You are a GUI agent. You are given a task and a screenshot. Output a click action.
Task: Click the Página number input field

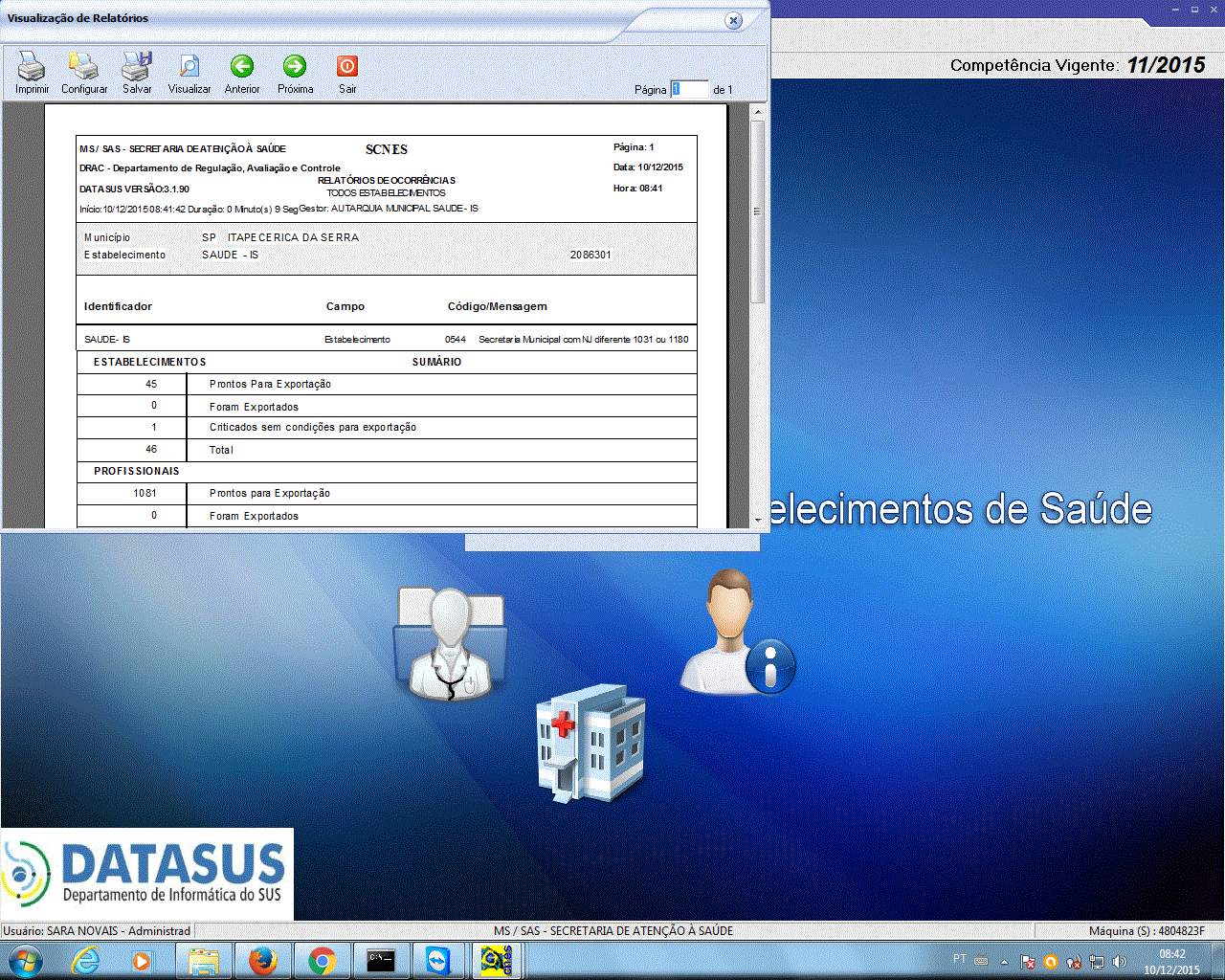pyautogui.click(x=689, y=89)
